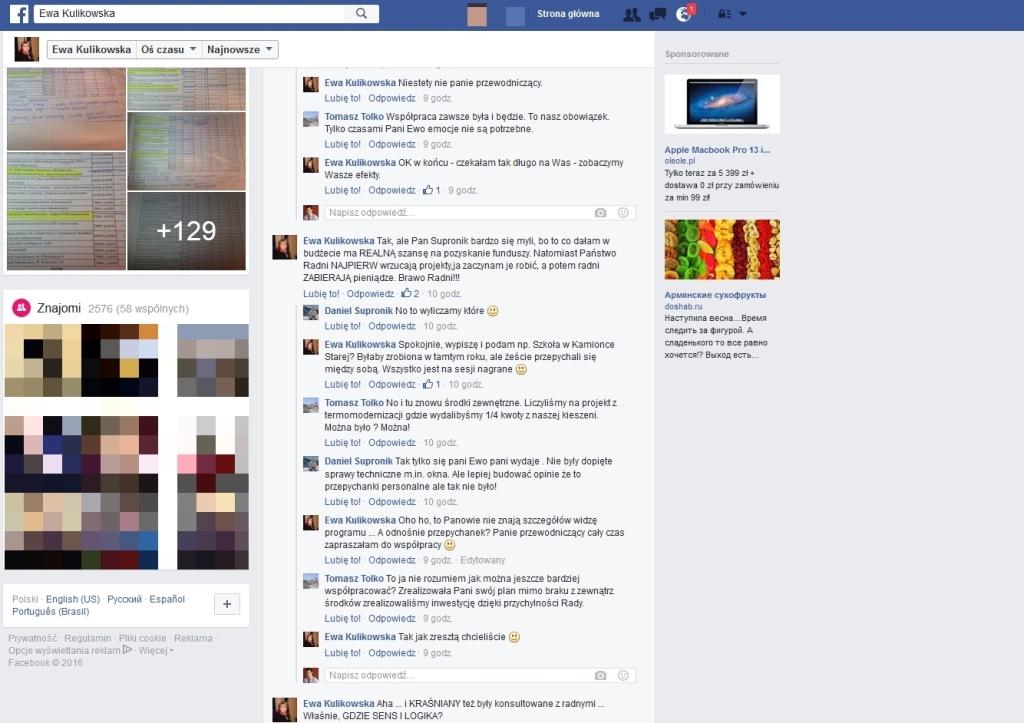The height and width of the screenshot is (723, 1024).
Task: Open the notifications globe icon
Action: pos(684,14)
